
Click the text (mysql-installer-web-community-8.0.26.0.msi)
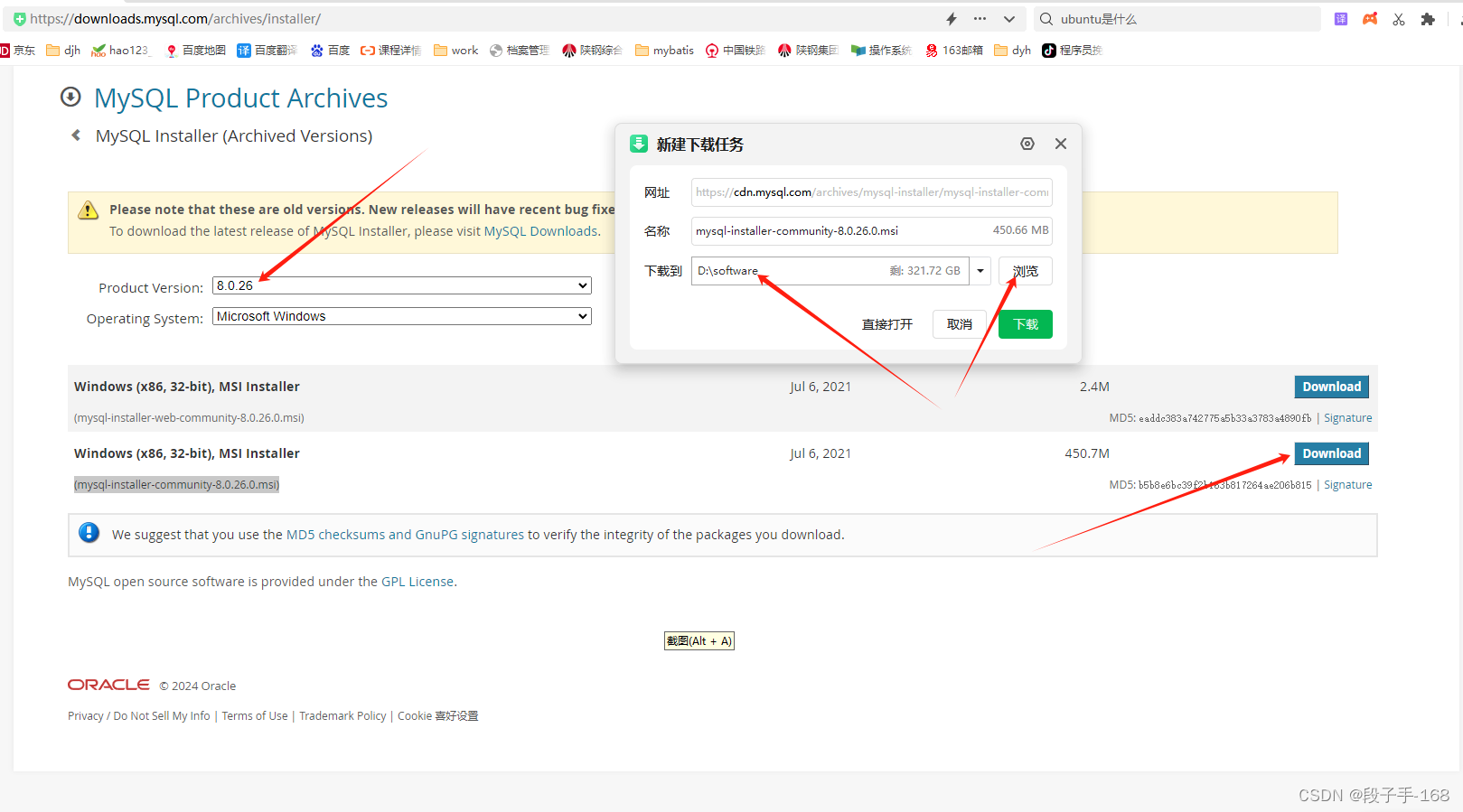coord(189,418)
